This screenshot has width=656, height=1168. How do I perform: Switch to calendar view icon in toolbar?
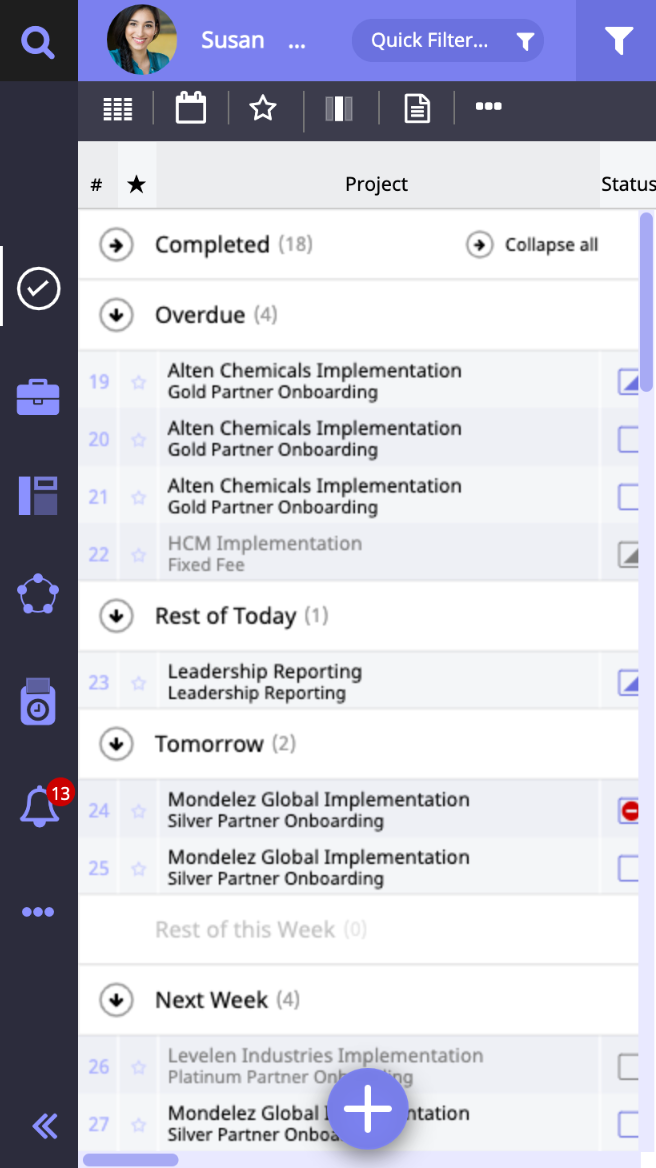coord(190,107)
